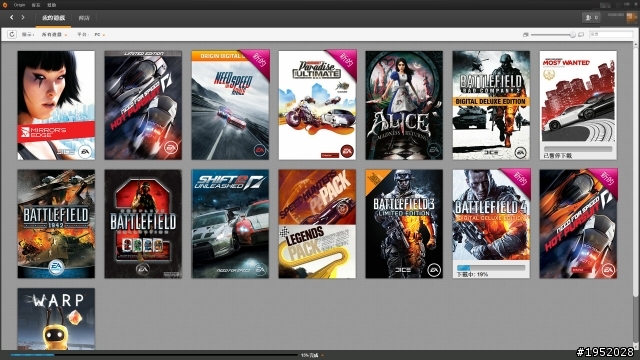Switch to the My Games tab
Image resolution: width=640 pixels, height=360 pixels.
(x=53, y=18)
